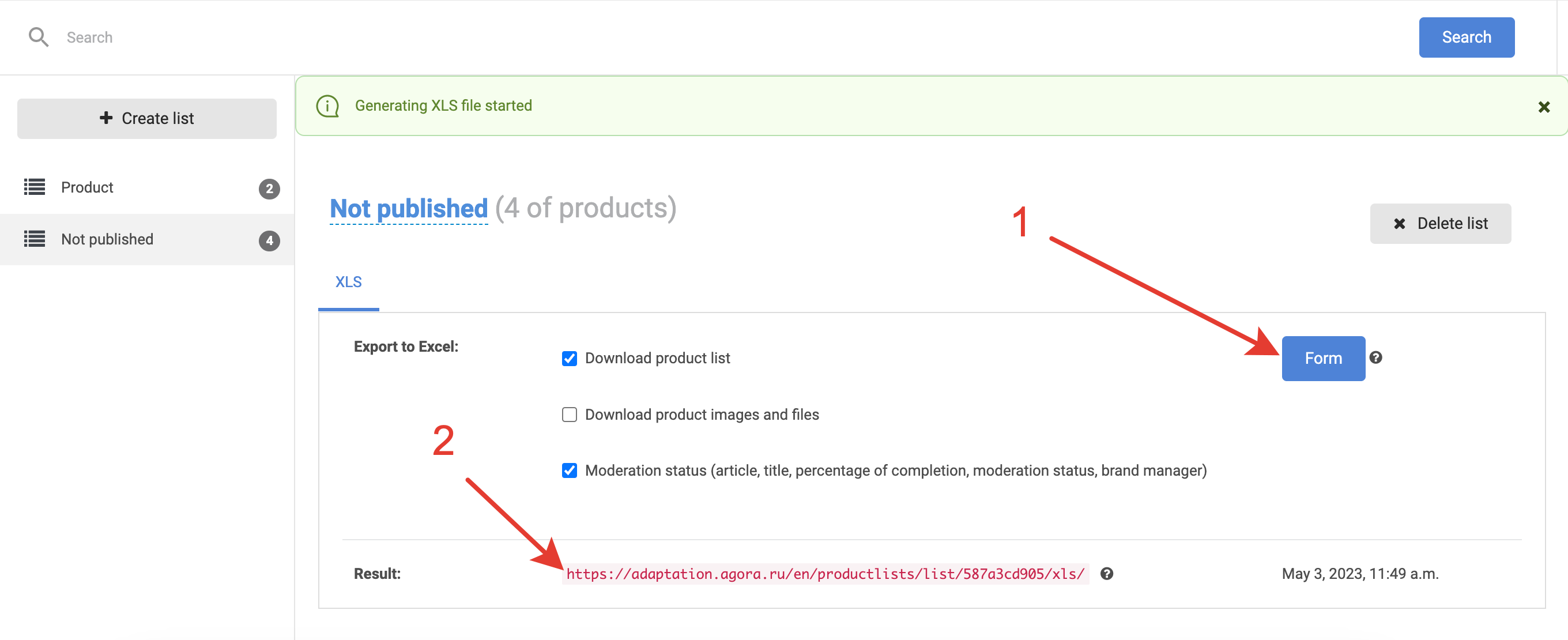Dismiss the Generating XLS notification
Viewport: 1568px width, 640px height.
point(1544,107)
